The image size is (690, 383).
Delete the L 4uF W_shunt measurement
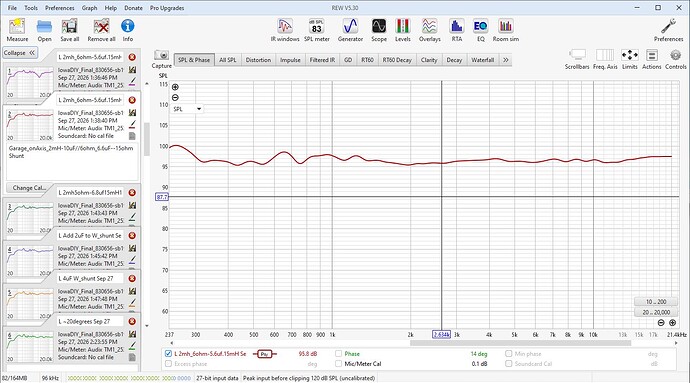132,278
